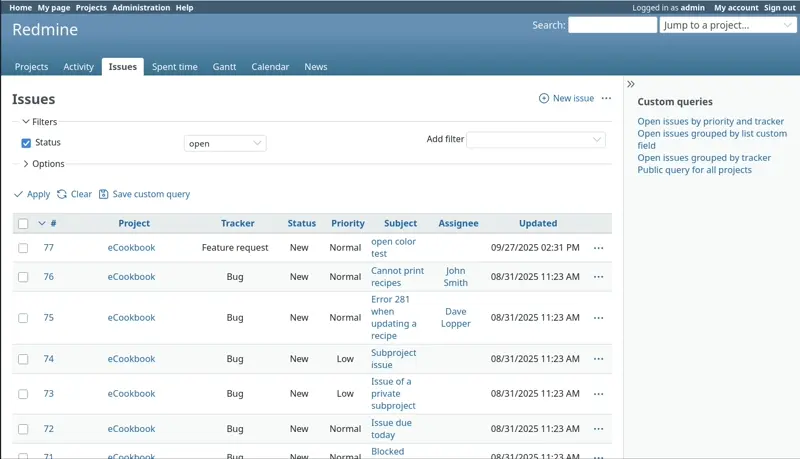
Task: Click the Apply checkmark icon
Action: (19, 195)
